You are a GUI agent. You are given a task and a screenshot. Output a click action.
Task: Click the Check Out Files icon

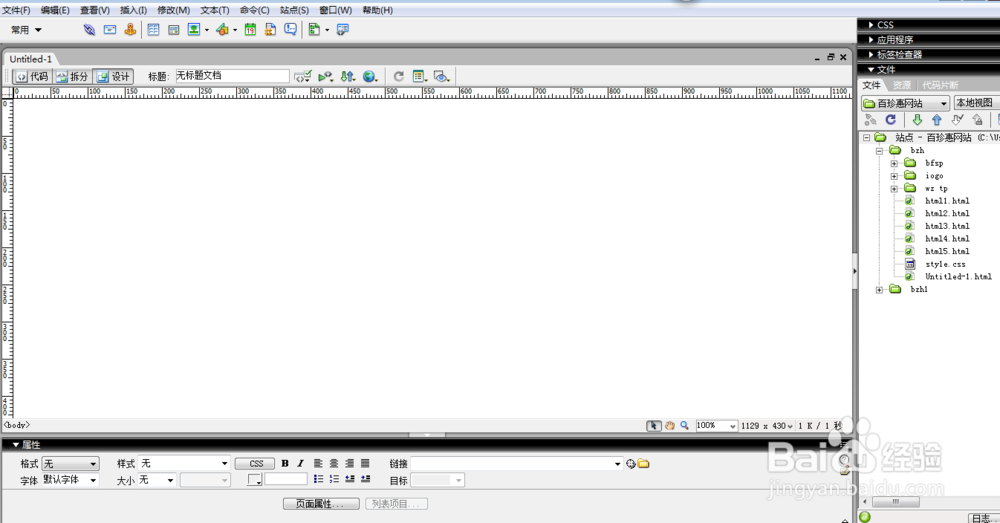click(957, 120)
